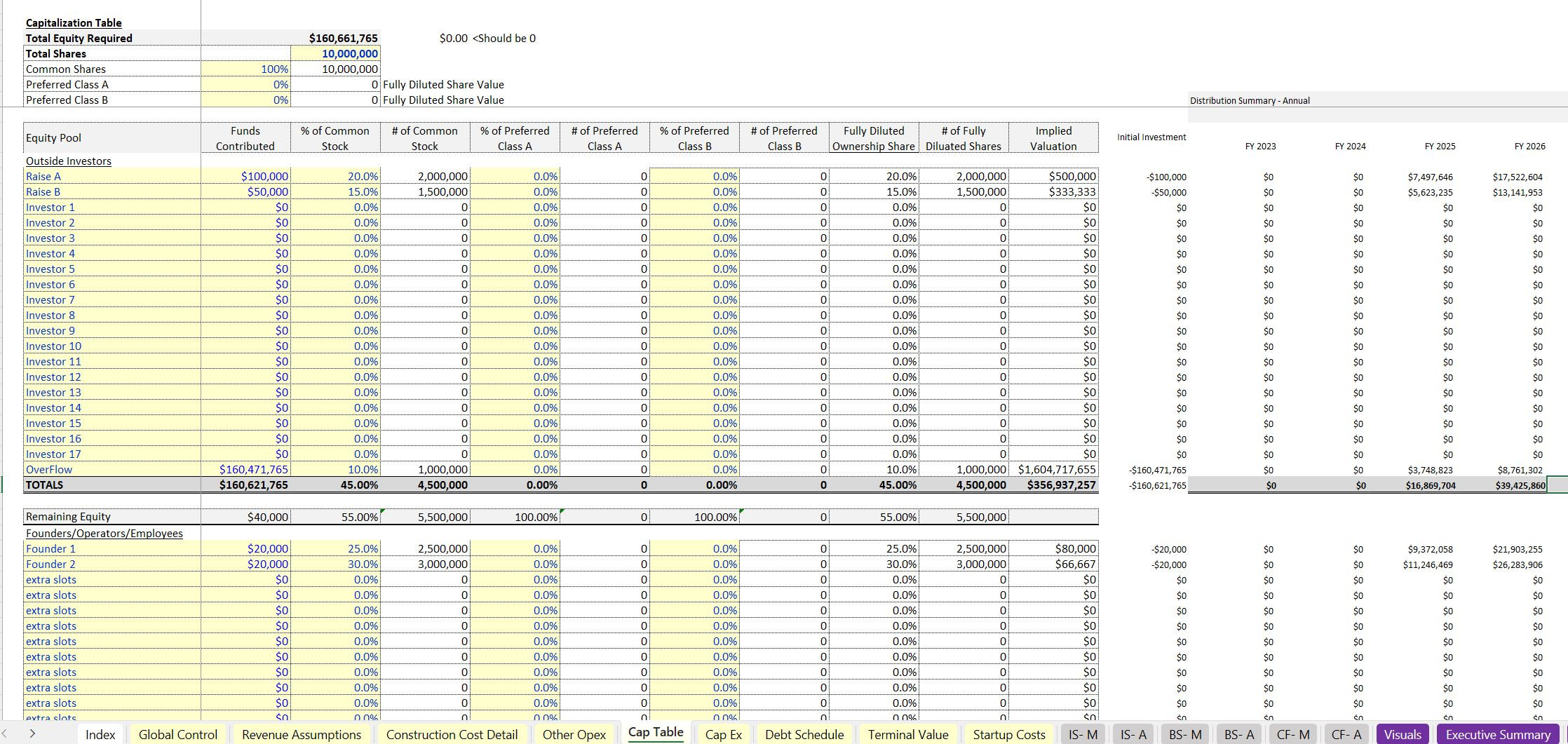Open the Revenue Assumptions sheet
The height and width of the screenshot is (744, 1568).
(x=302, y=734)
